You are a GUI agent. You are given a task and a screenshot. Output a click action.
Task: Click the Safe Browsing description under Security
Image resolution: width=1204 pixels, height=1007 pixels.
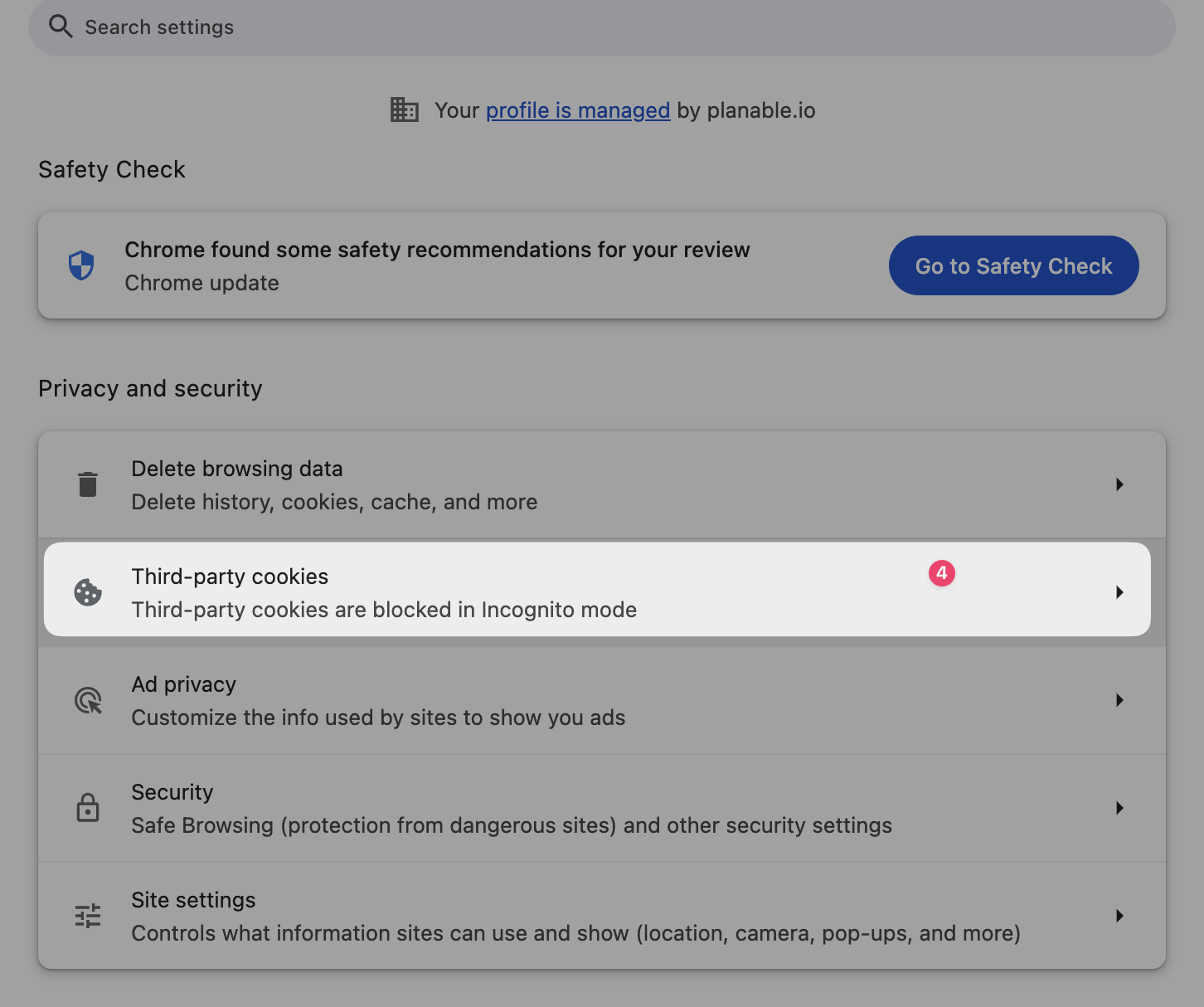(x=511, y=825)
